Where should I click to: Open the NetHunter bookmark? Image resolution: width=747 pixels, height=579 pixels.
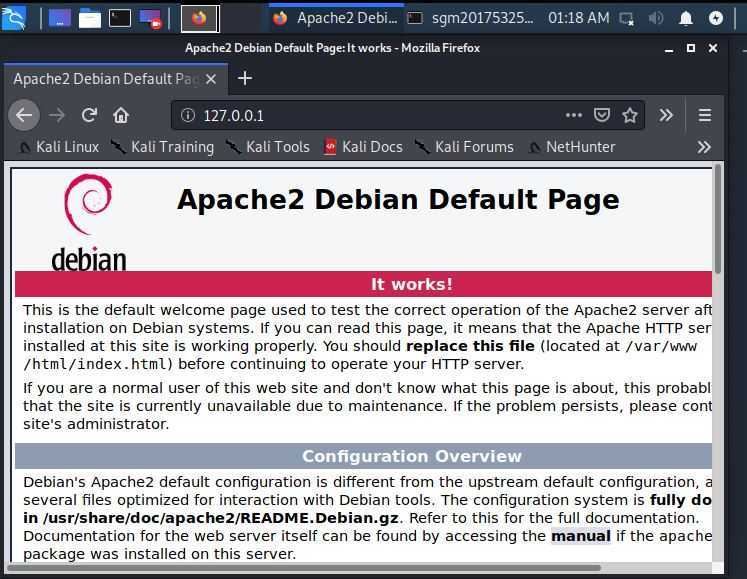[x=572, y=147]
